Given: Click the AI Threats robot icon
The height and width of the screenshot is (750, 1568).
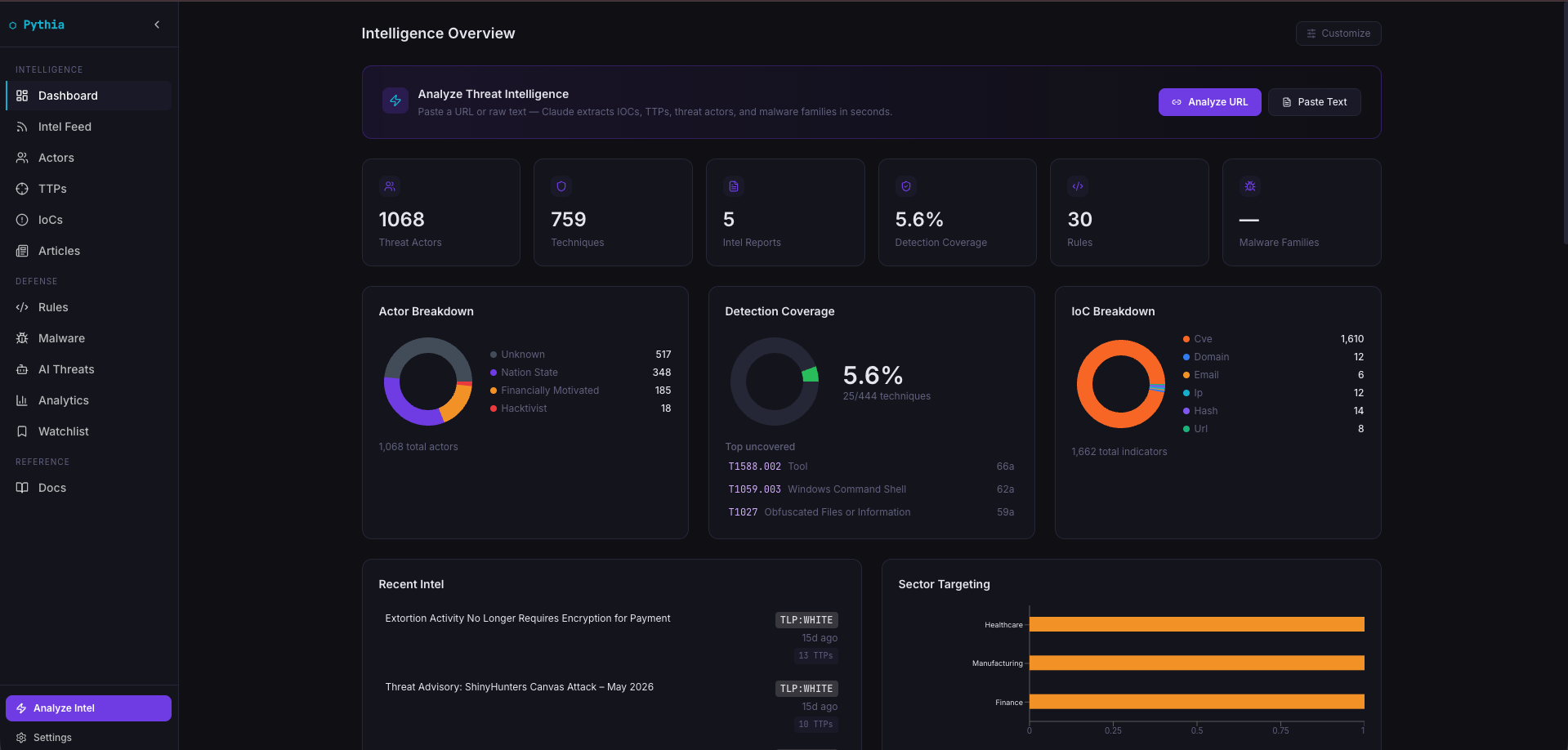Looking at the screenshot, I should (22, 369).
